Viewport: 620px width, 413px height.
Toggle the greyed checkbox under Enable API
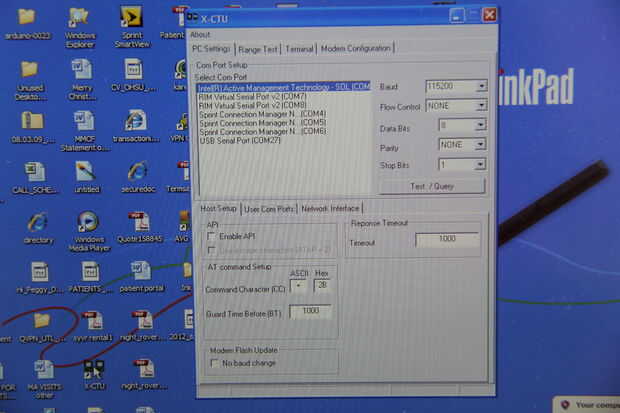(x=212, y=250)
